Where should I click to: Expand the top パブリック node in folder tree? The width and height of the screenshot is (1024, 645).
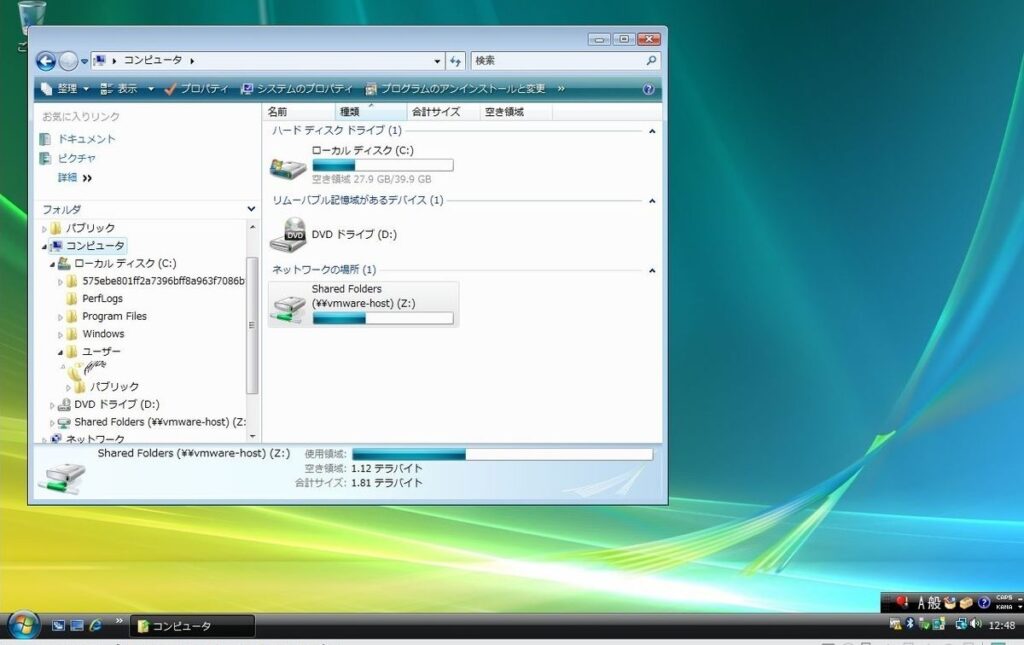coord(44,228)
